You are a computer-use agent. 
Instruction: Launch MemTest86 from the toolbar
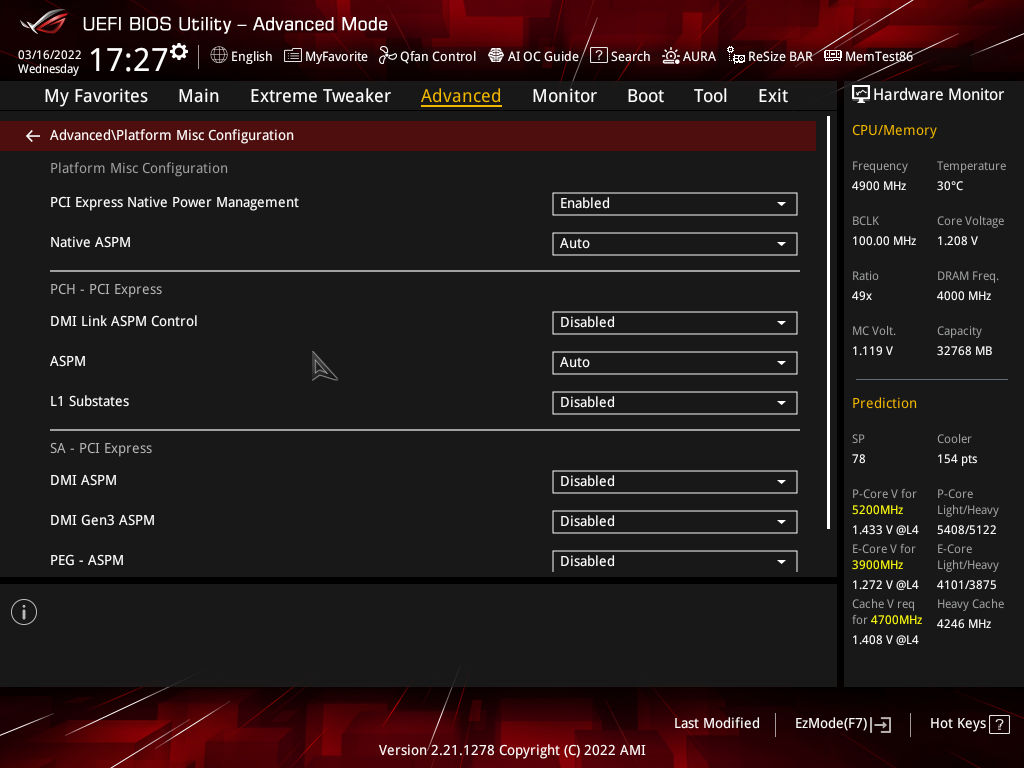[x=868, y=56]
